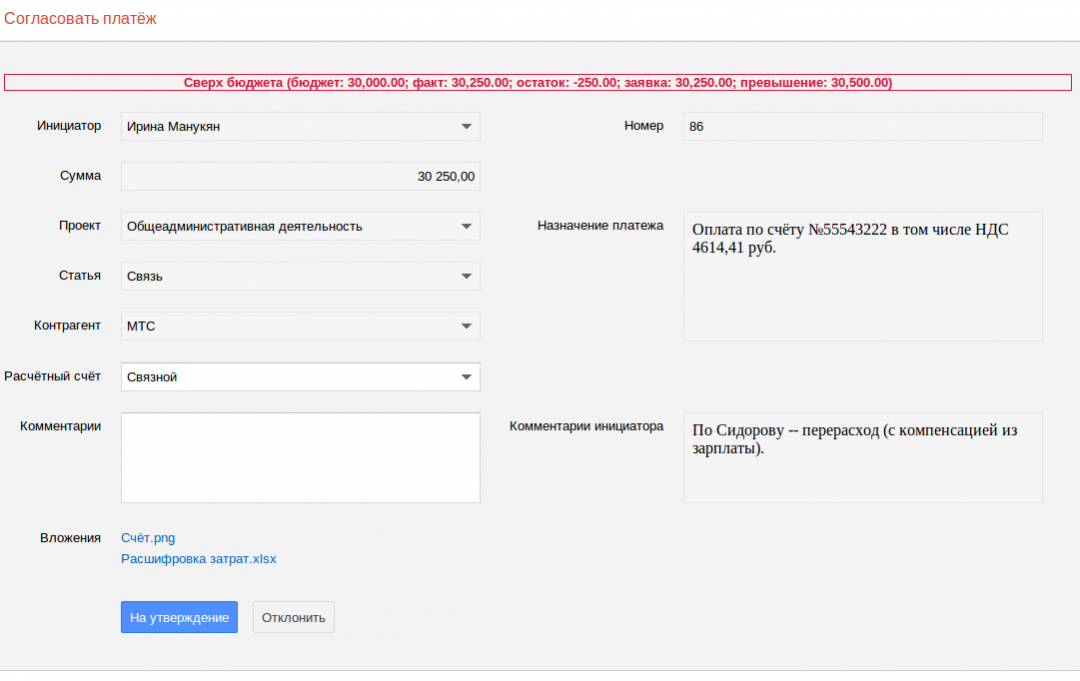This screenshot has width=1080, height=681.
Task: Click the arrow of the Расчётный счёт dropdown
Action: coord(466,377)
